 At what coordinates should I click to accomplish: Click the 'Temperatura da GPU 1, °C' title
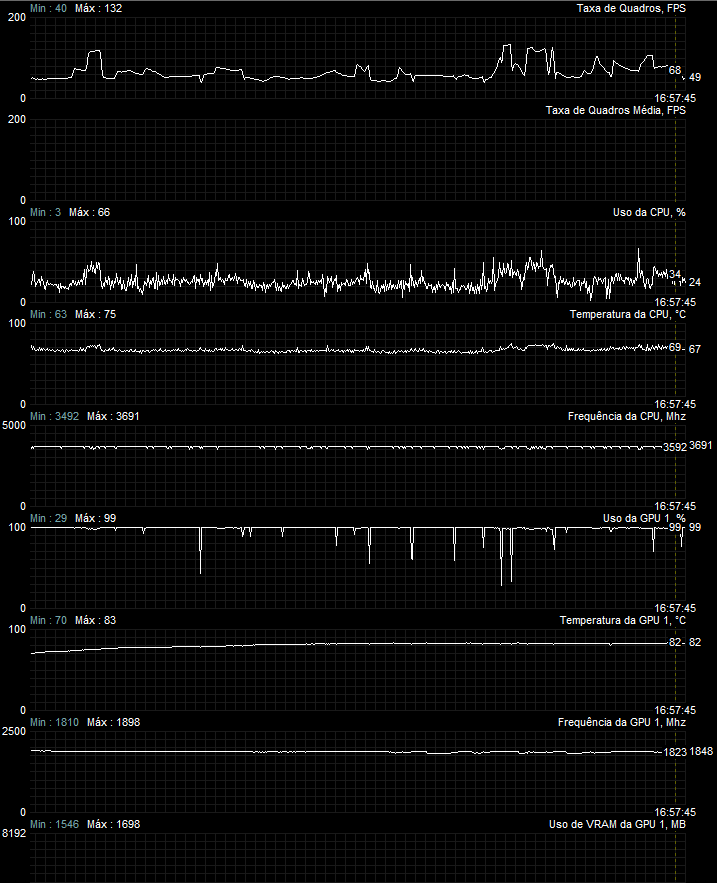(x=622, y=620)
